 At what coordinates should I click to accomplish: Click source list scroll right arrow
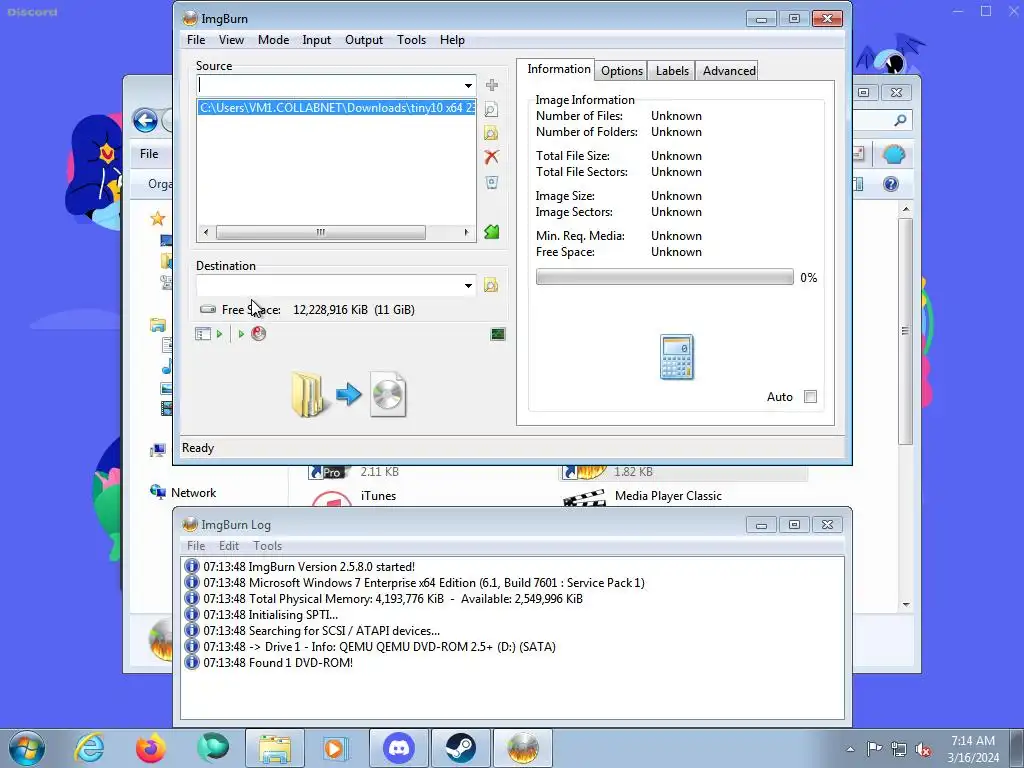point(466,232)
